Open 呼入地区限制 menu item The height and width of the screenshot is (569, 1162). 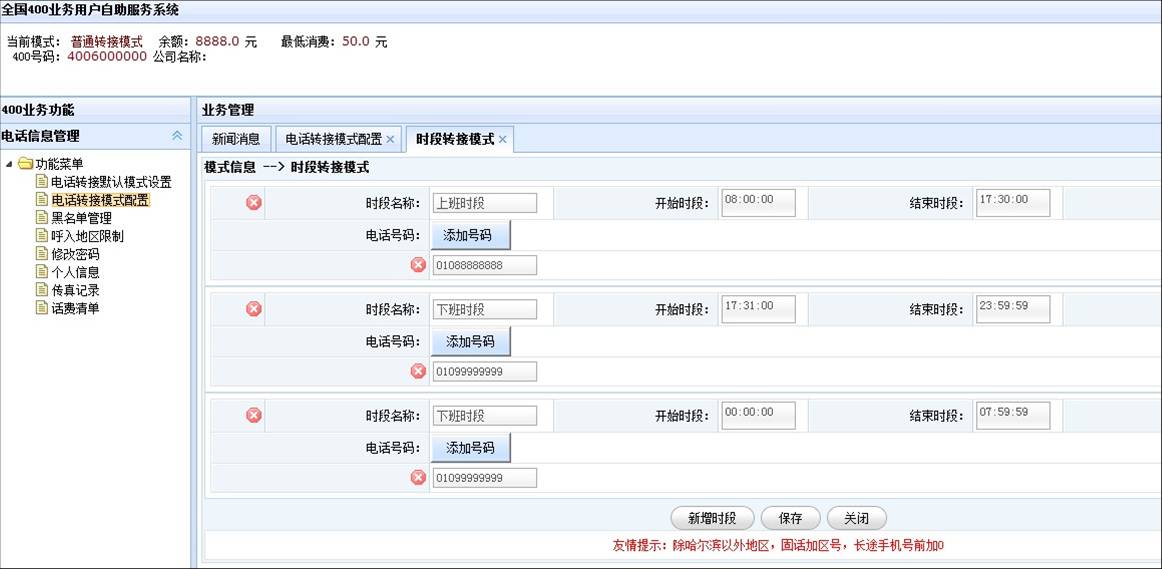pos(87,236)
